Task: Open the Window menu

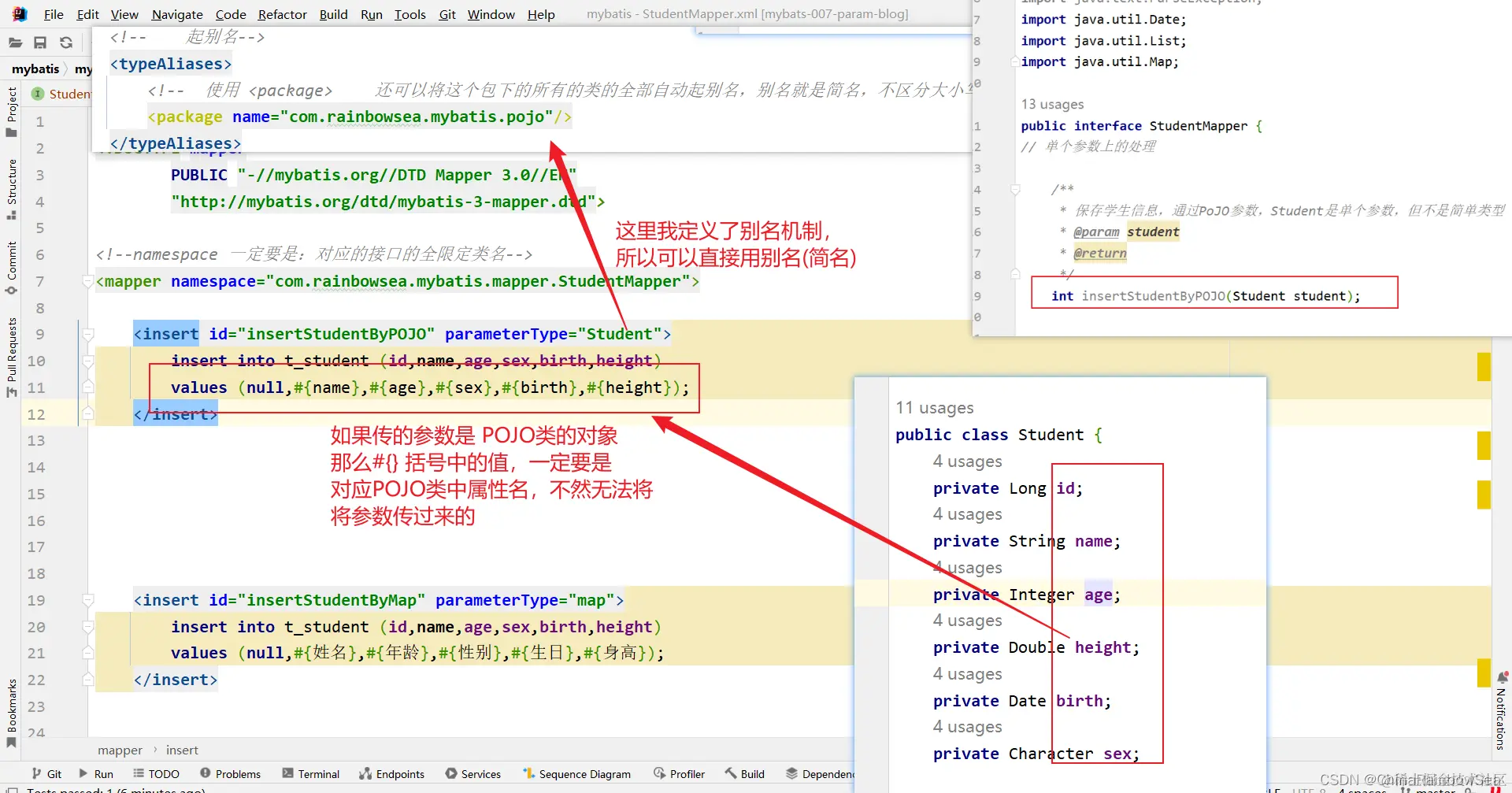Action: [491, 14]
